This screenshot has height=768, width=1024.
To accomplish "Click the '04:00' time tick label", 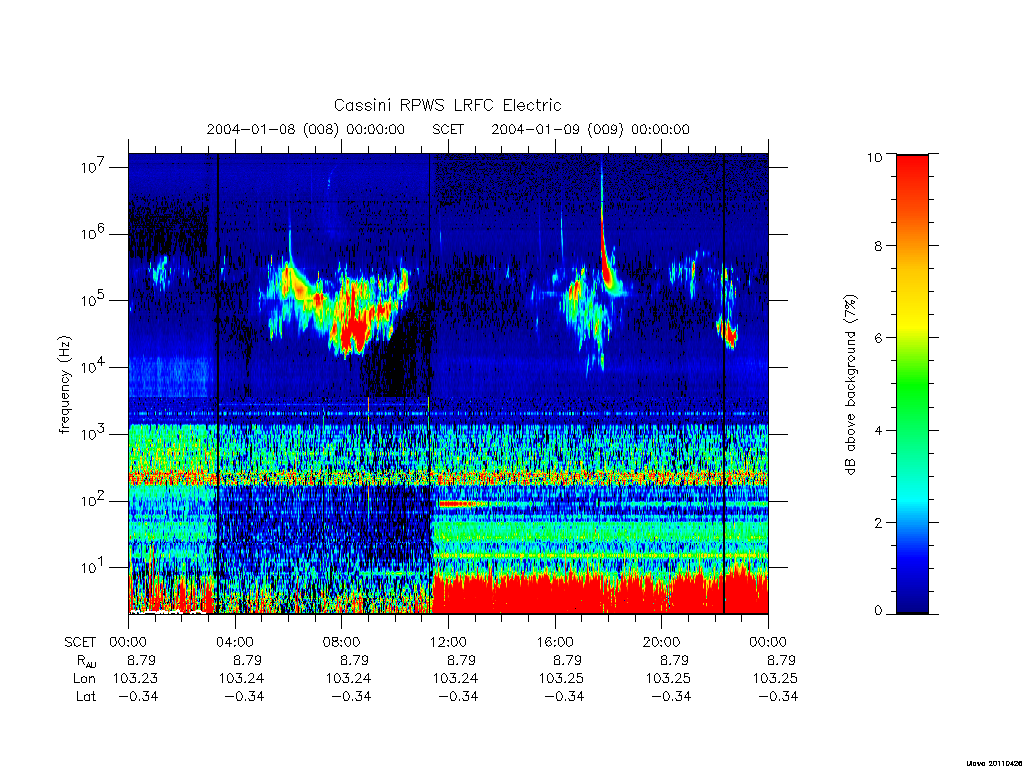I will tap(234, 642).
